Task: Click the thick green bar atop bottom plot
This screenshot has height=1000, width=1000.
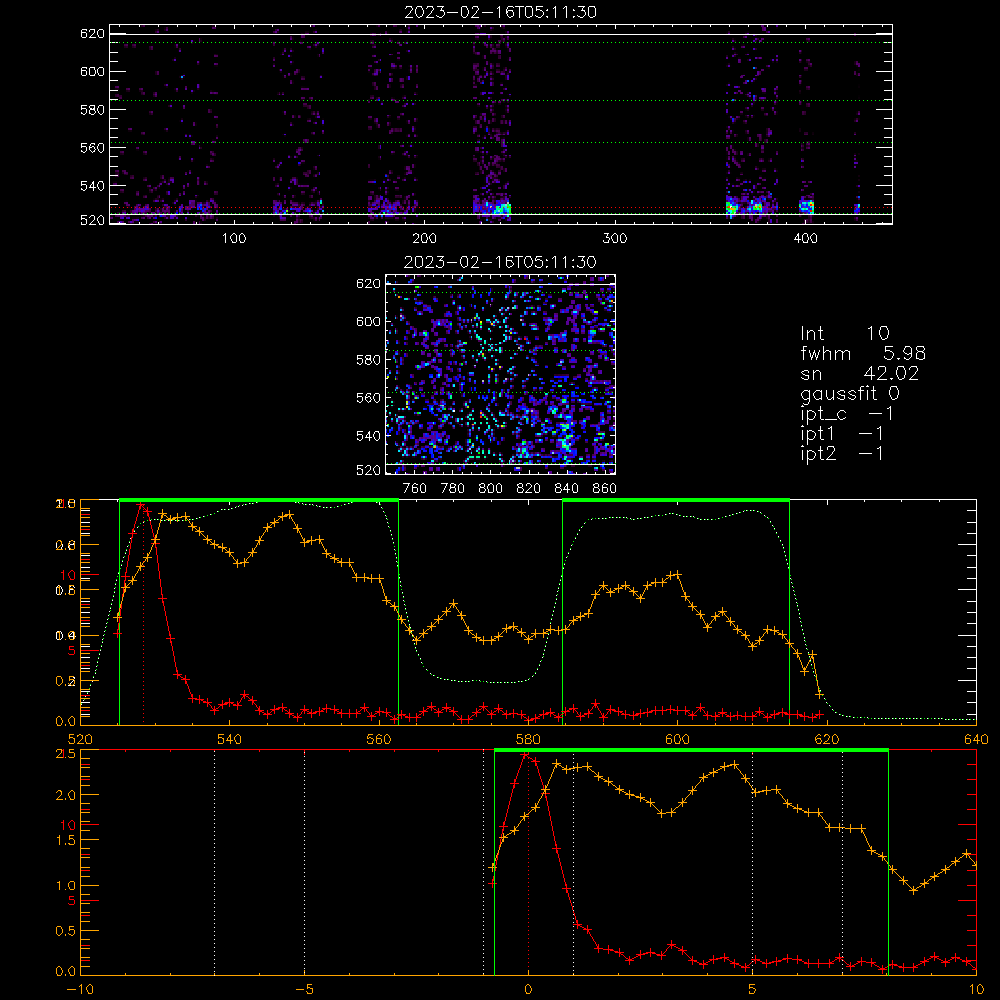Action: [x=691, y=750]
